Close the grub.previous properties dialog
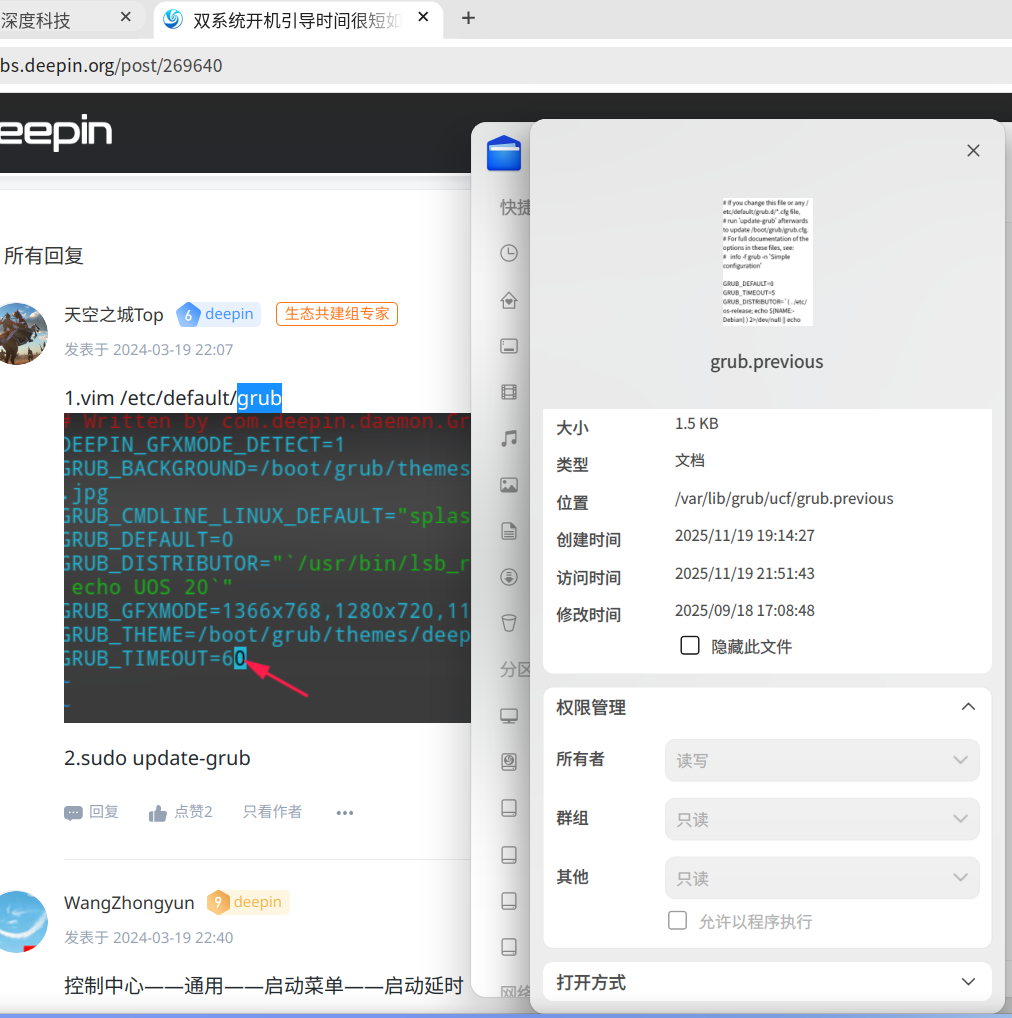 973,151
